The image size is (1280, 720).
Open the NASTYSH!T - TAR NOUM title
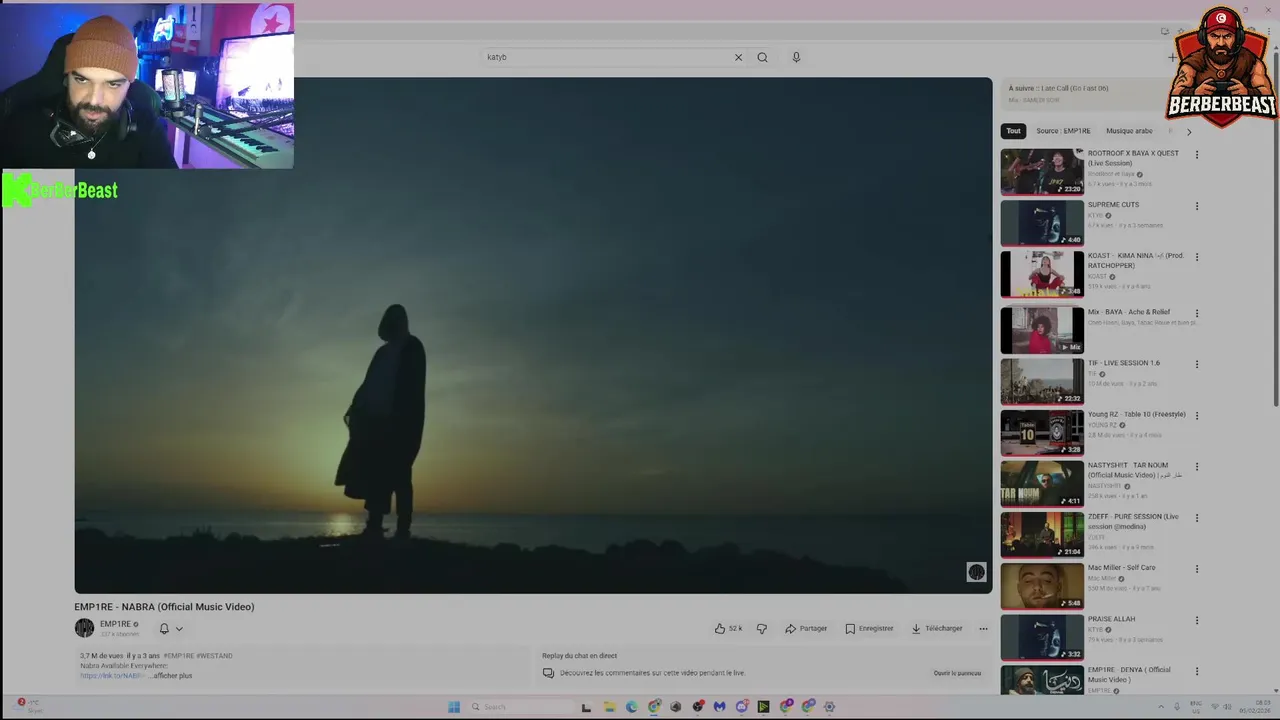(1135, 470)
